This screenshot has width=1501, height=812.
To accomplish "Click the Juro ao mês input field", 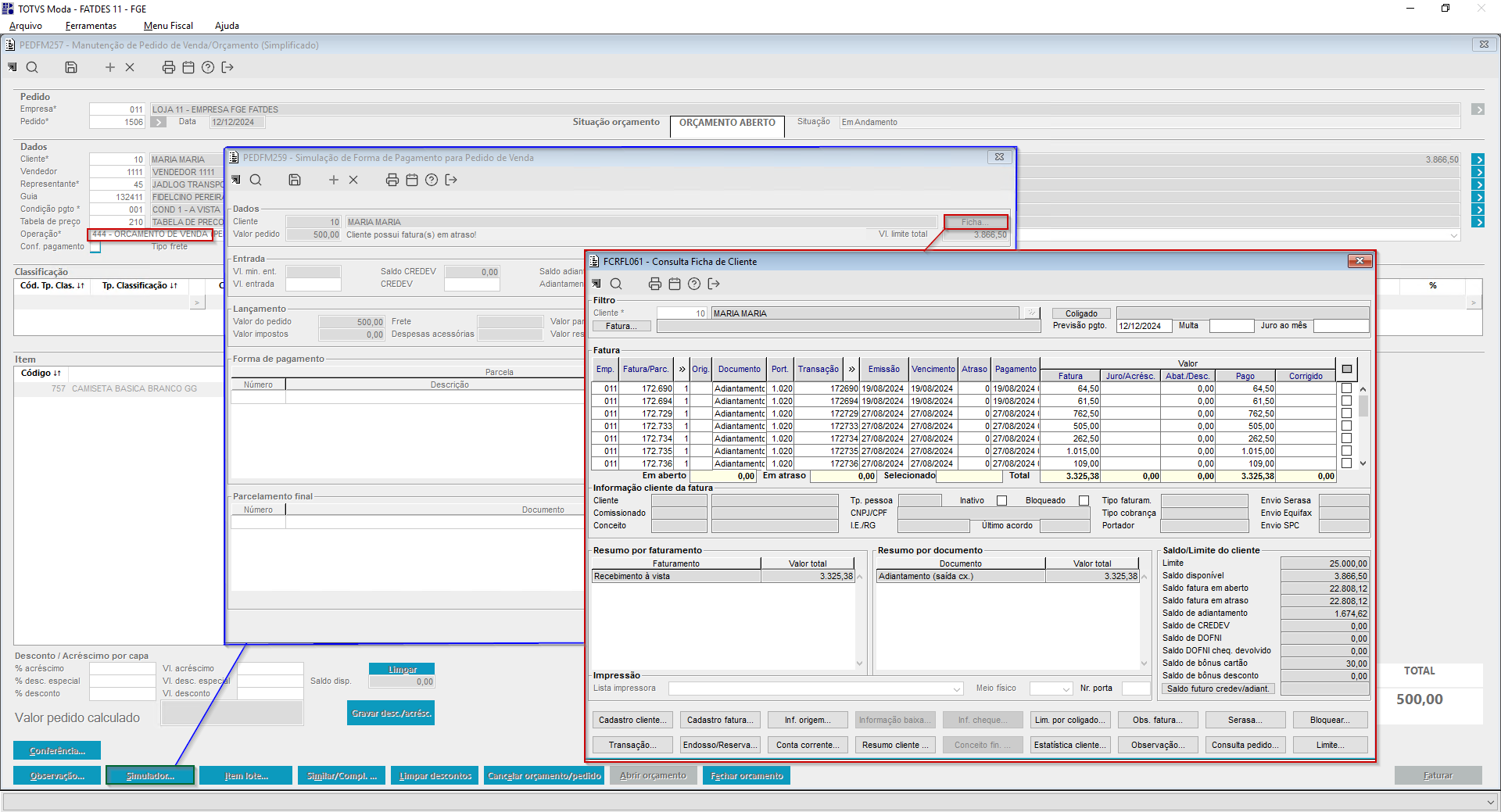I will (x=1342, y=326).
